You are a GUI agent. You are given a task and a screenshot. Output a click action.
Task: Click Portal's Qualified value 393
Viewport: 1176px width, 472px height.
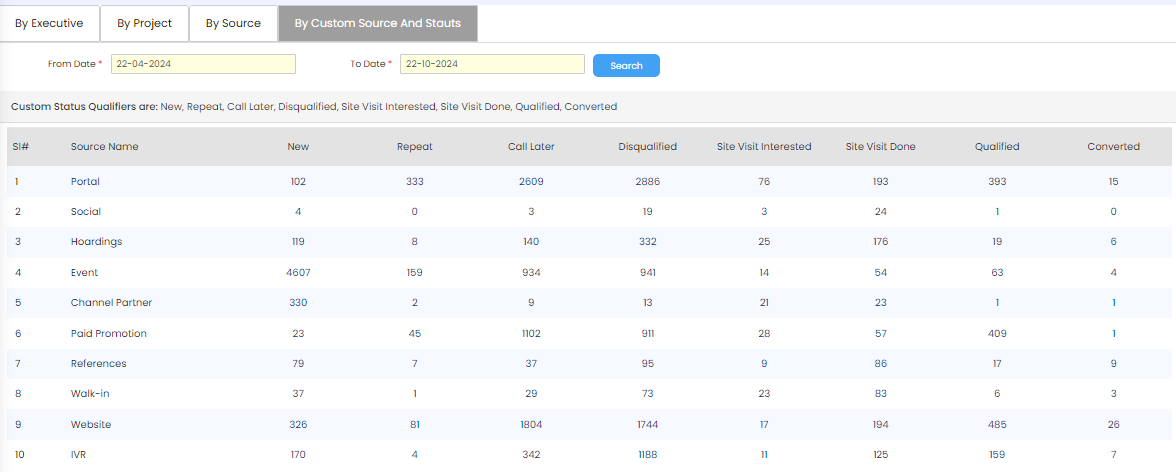pyautogui.click(x=997, y=182)
